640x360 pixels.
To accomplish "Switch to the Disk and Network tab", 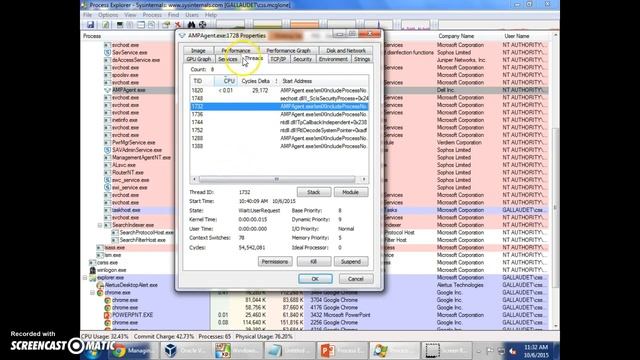I will (x=346, y=51).
